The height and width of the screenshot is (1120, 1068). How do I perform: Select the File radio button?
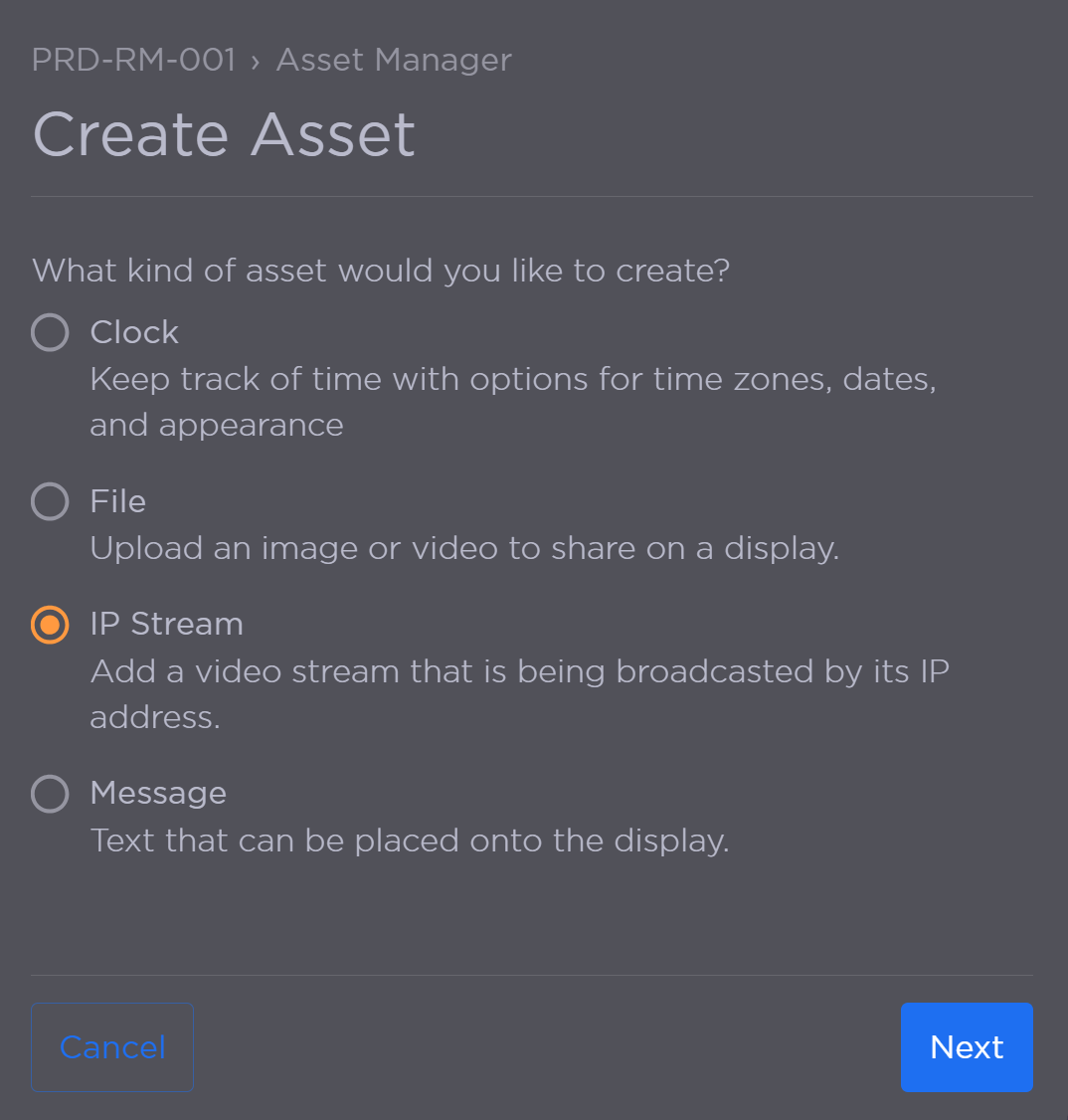pos(50,501)
